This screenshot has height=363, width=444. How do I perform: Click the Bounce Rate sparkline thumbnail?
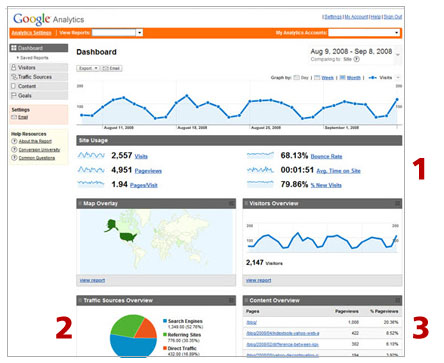click(260, 155)
